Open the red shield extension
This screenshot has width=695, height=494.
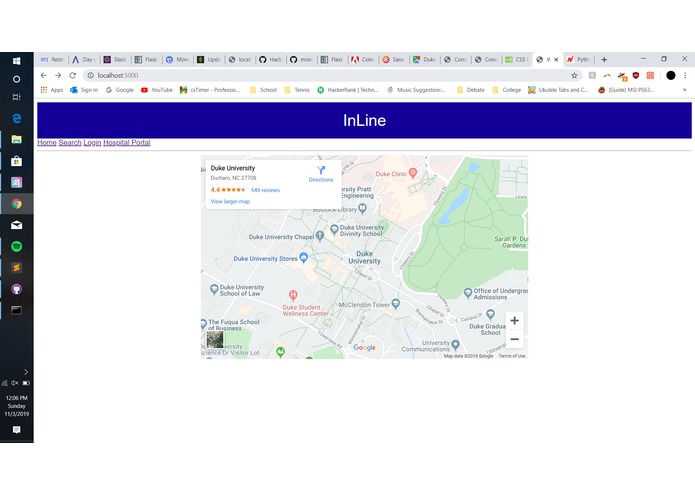(x=636, y=75)
